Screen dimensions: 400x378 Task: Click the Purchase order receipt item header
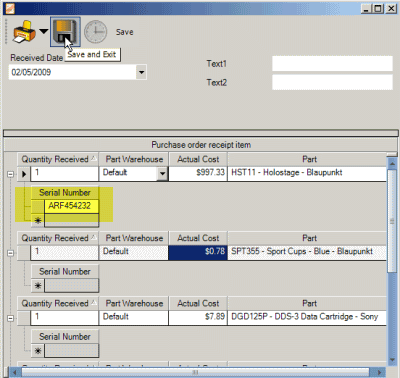pos(201,145)
